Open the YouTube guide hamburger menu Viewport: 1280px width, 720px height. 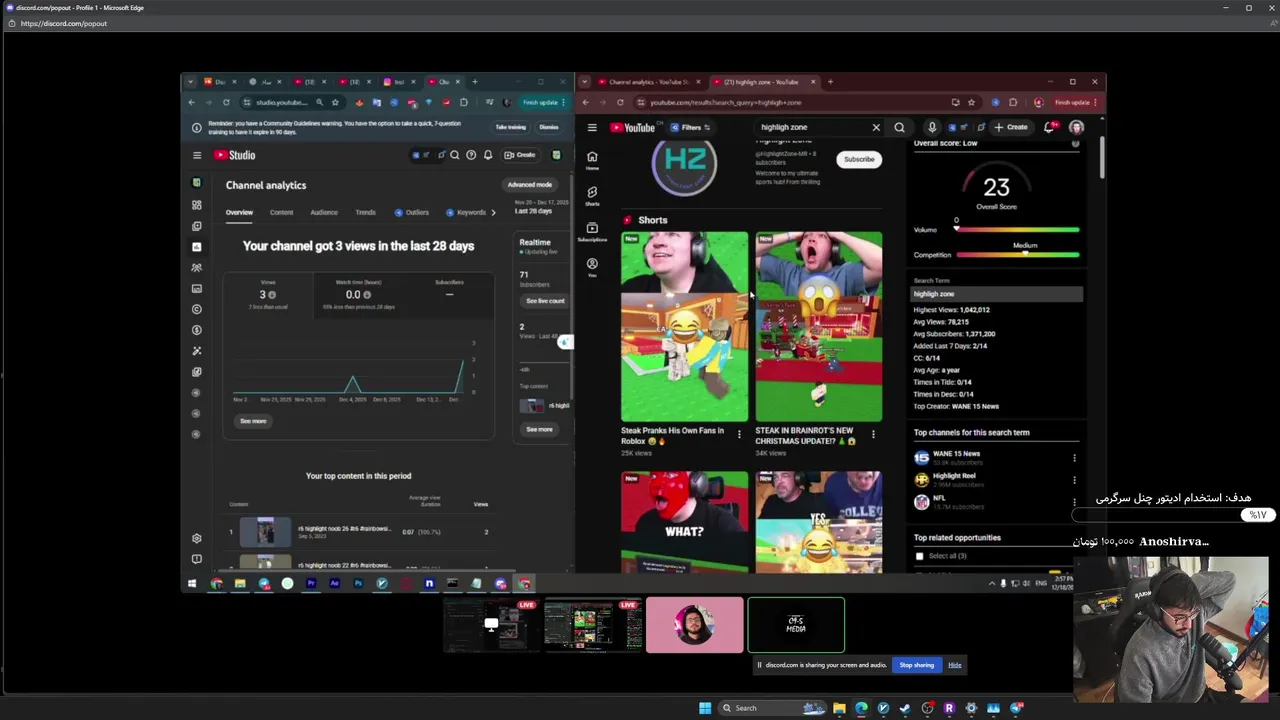point(592,128)
